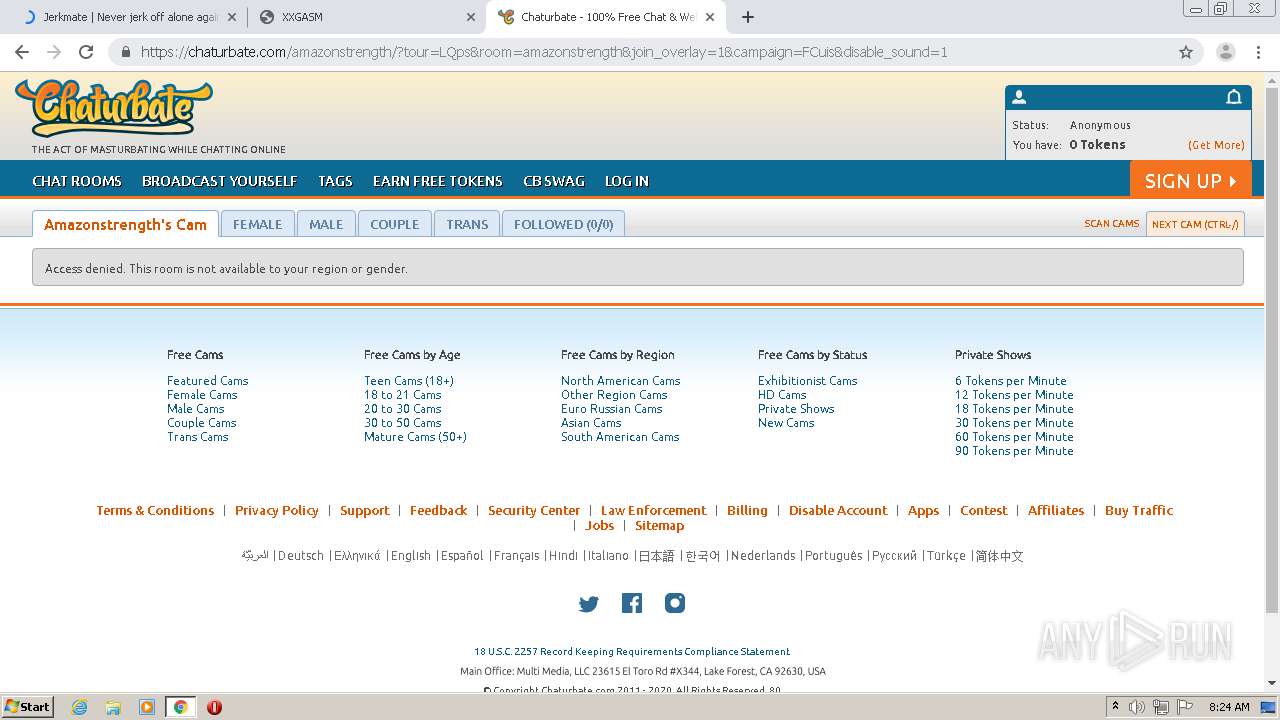This screenshot has width=1280, height=720.
Task: Open 6 Tokens per Minute link
Action: pyautogui.click(x=1011, y=381)
